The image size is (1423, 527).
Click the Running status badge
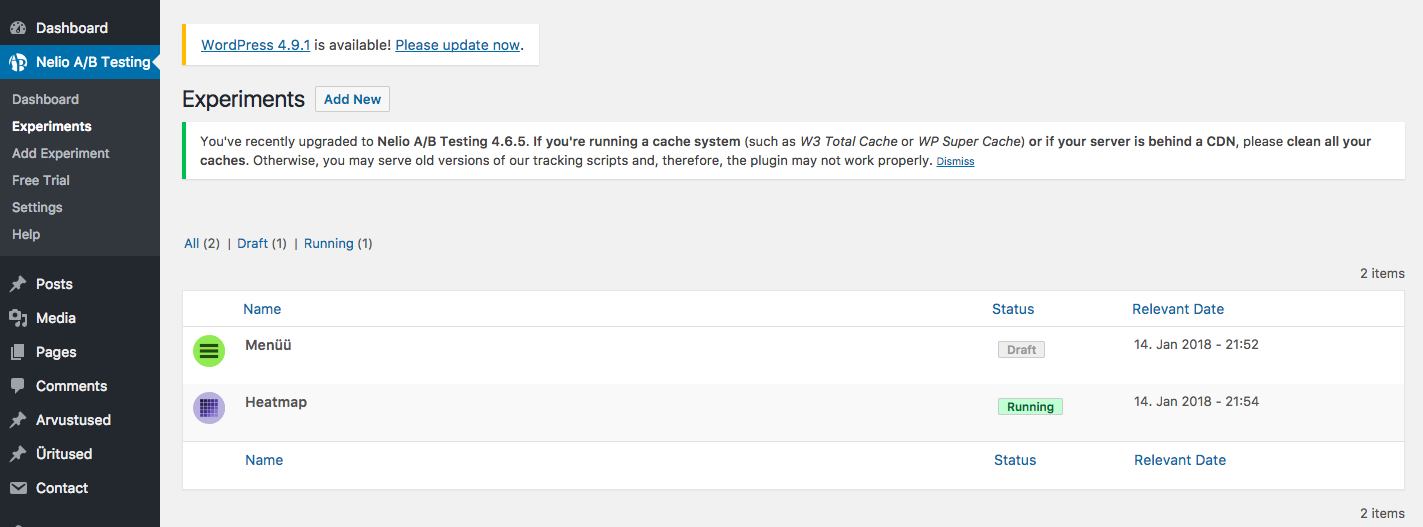point(1030,406)
